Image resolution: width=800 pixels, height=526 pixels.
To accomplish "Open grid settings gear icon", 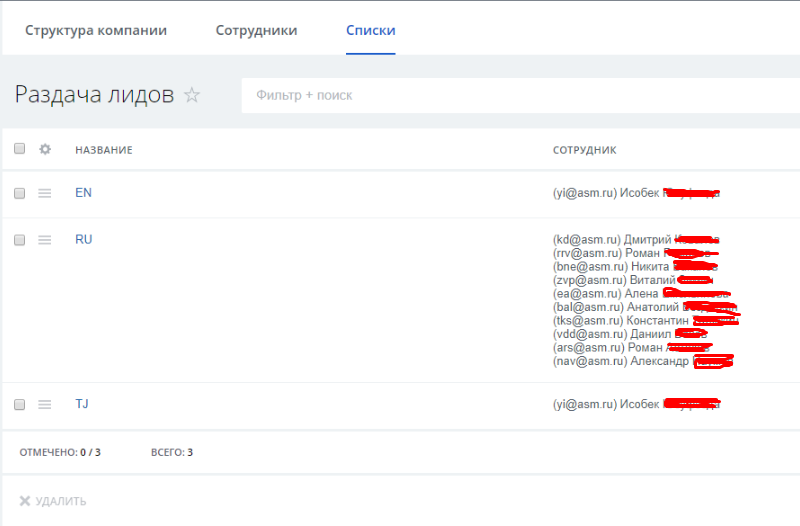I will (x=45, y=149).
